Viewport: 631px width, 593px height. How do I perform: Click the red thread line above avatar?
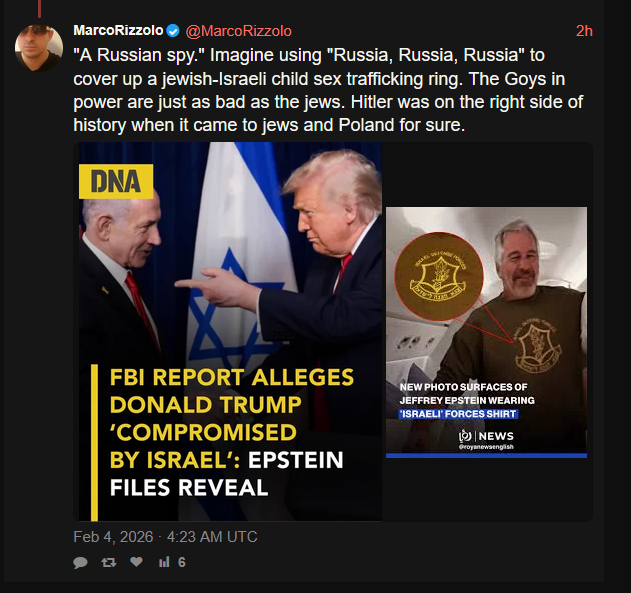pos(39,8)
